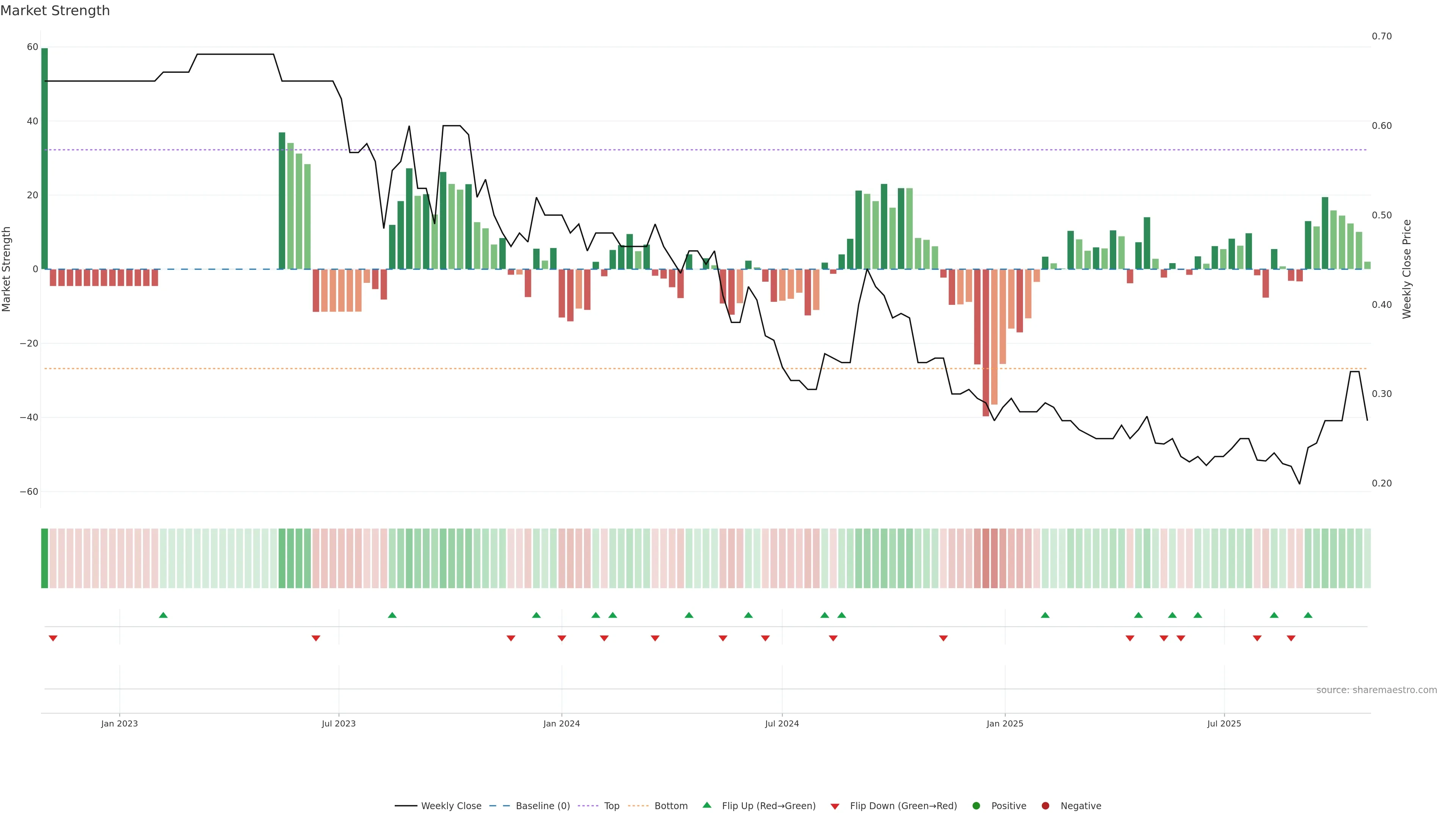Toggle the Bottom legend entry

(670, 806)
